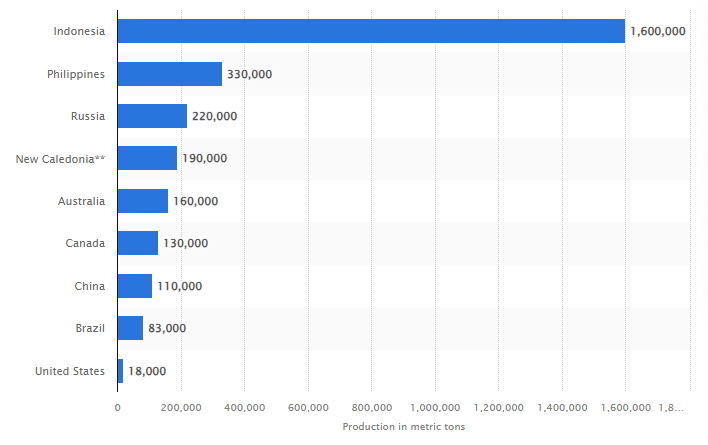Click the 1,000,000 x-axis tick label

pyautogui.click(x=435, y=407)
